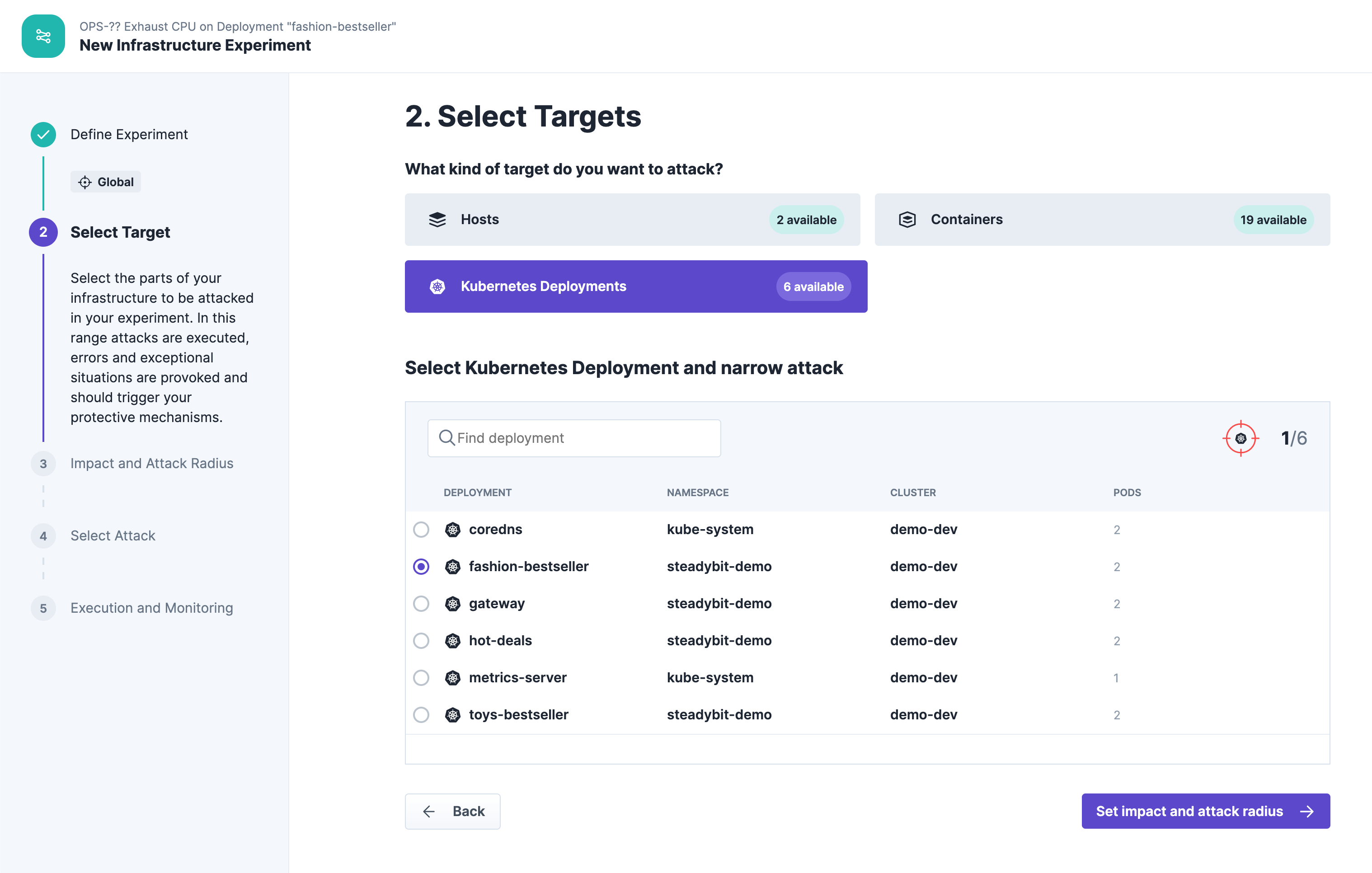Click the Back button

452,811
